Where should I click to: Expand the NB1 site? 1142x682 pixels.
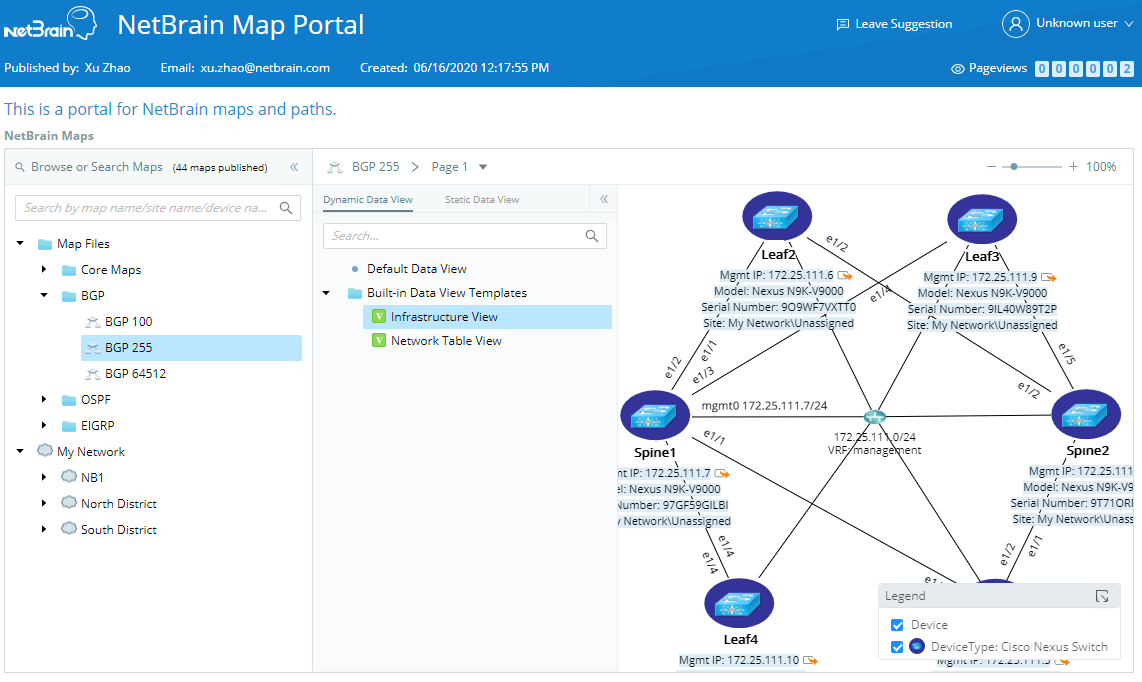44,477
